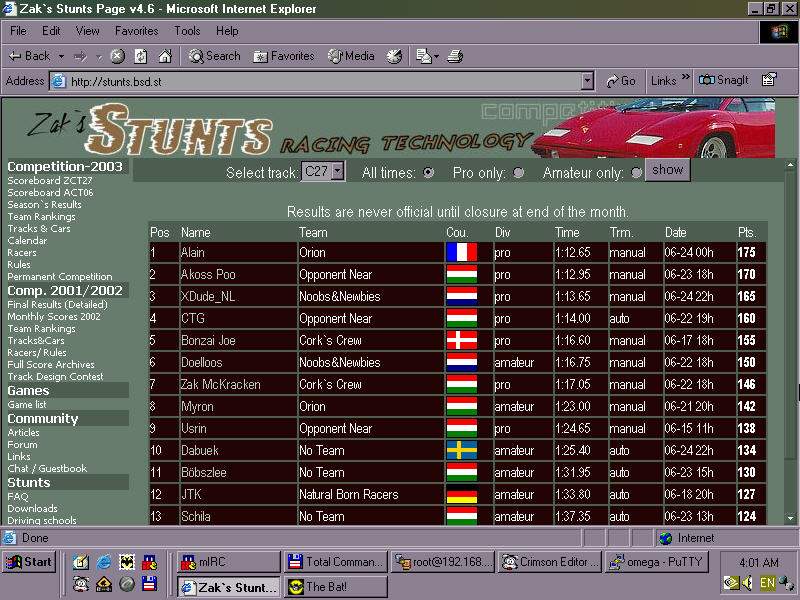Viewport: 800px width, 600px height.
Task: Open the Tools menu
Action: pyautogui.click(x=187, y=31)
